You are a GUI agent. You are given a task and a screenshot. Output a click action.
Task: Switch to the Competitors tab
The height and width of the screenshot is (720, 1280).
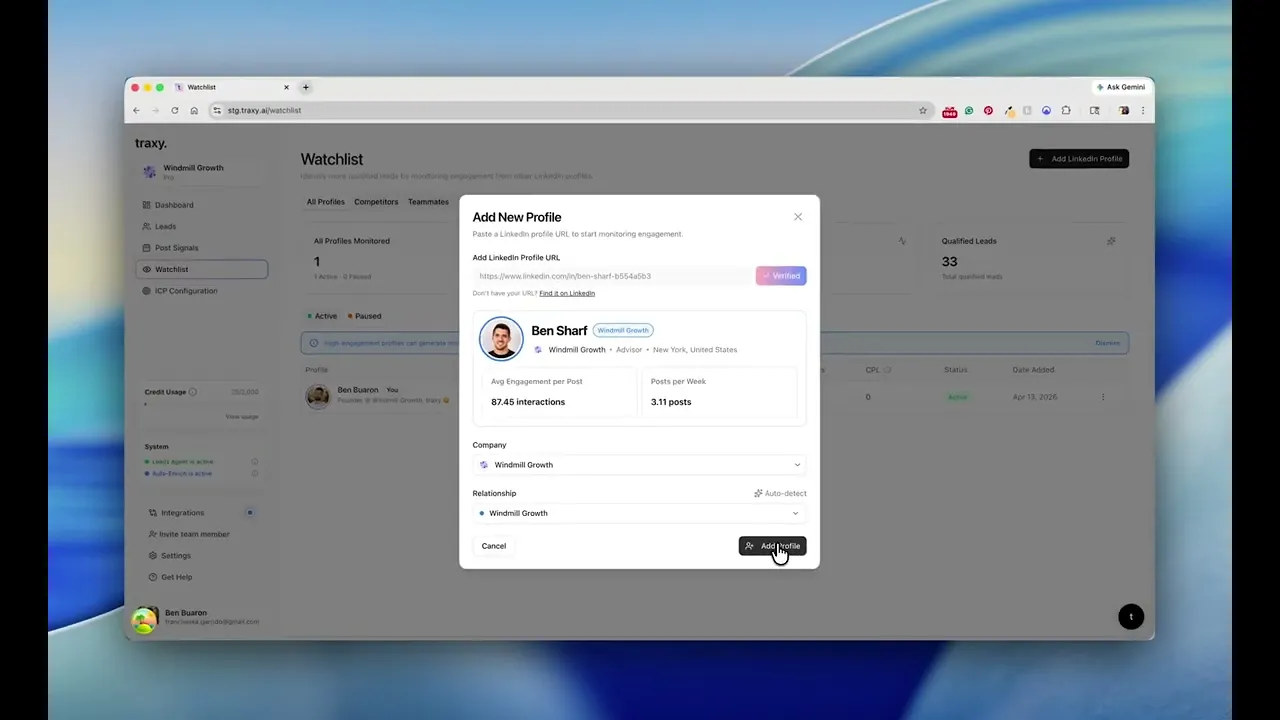coord(376,202)
